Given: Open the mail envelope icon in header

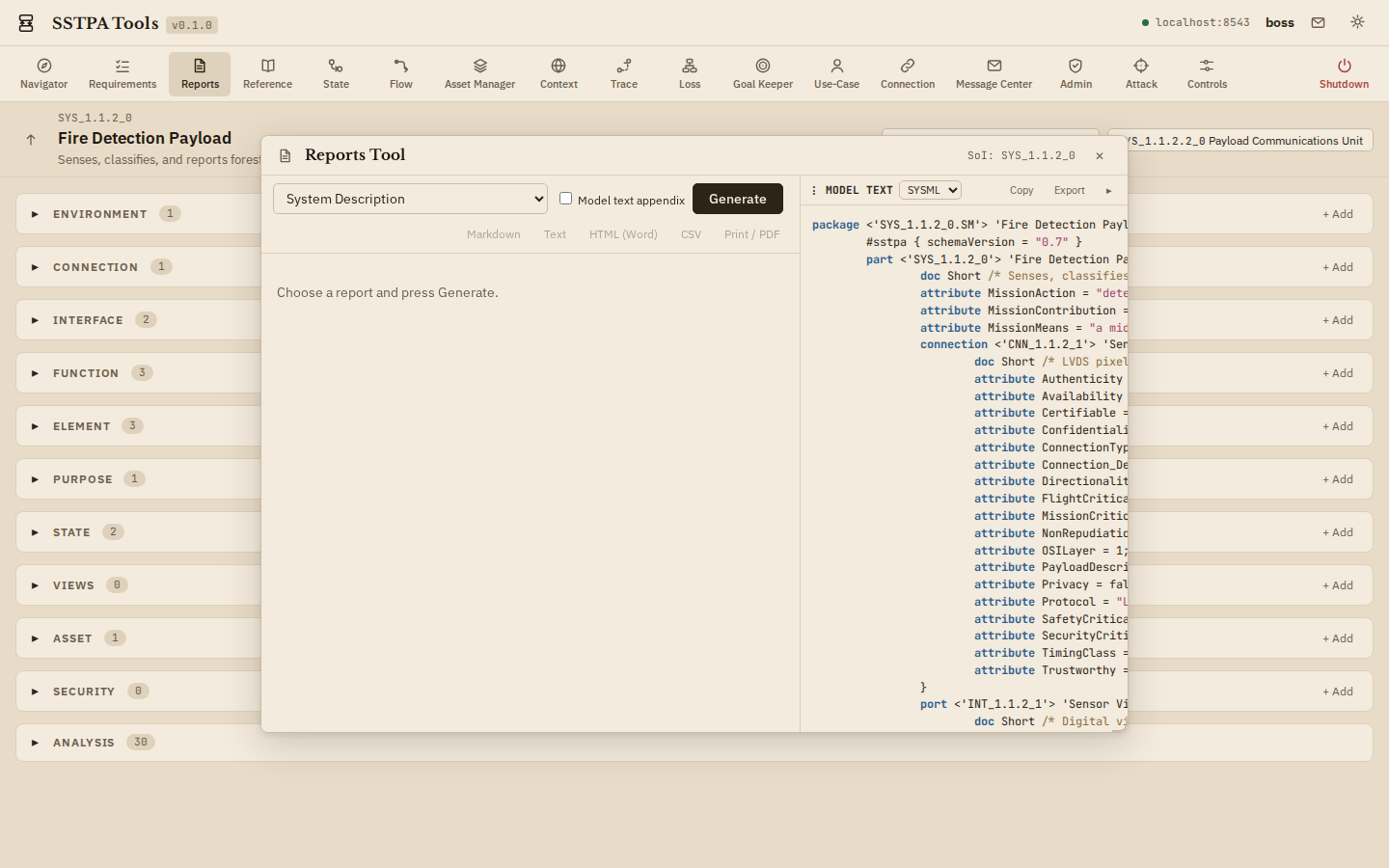Looking at the screenshot, I should (x=1318, y=22).
